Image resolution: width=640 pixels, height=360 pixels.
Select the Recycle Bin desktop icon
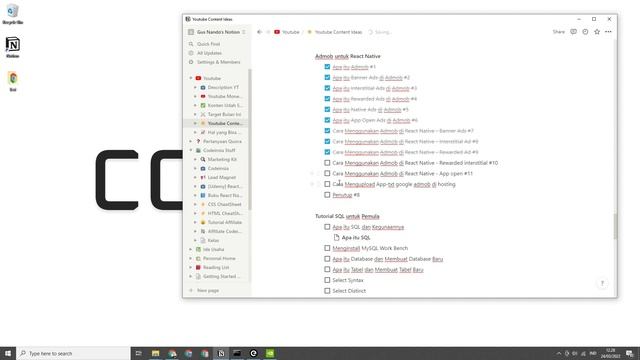[x=13, y=14]
